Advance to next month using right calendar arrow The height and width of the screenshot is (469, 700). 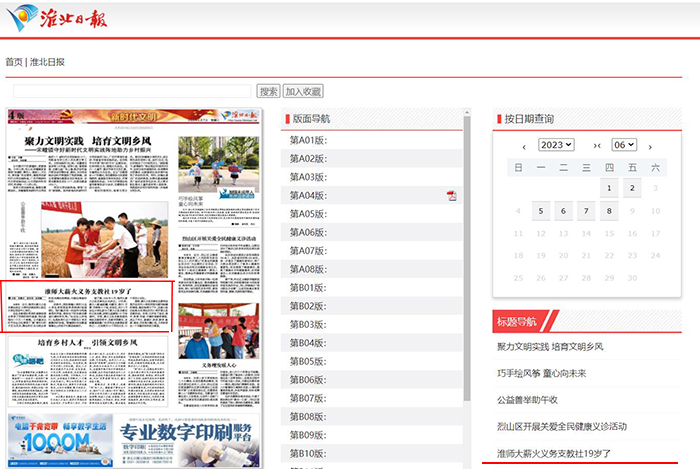tap(650, 146)
